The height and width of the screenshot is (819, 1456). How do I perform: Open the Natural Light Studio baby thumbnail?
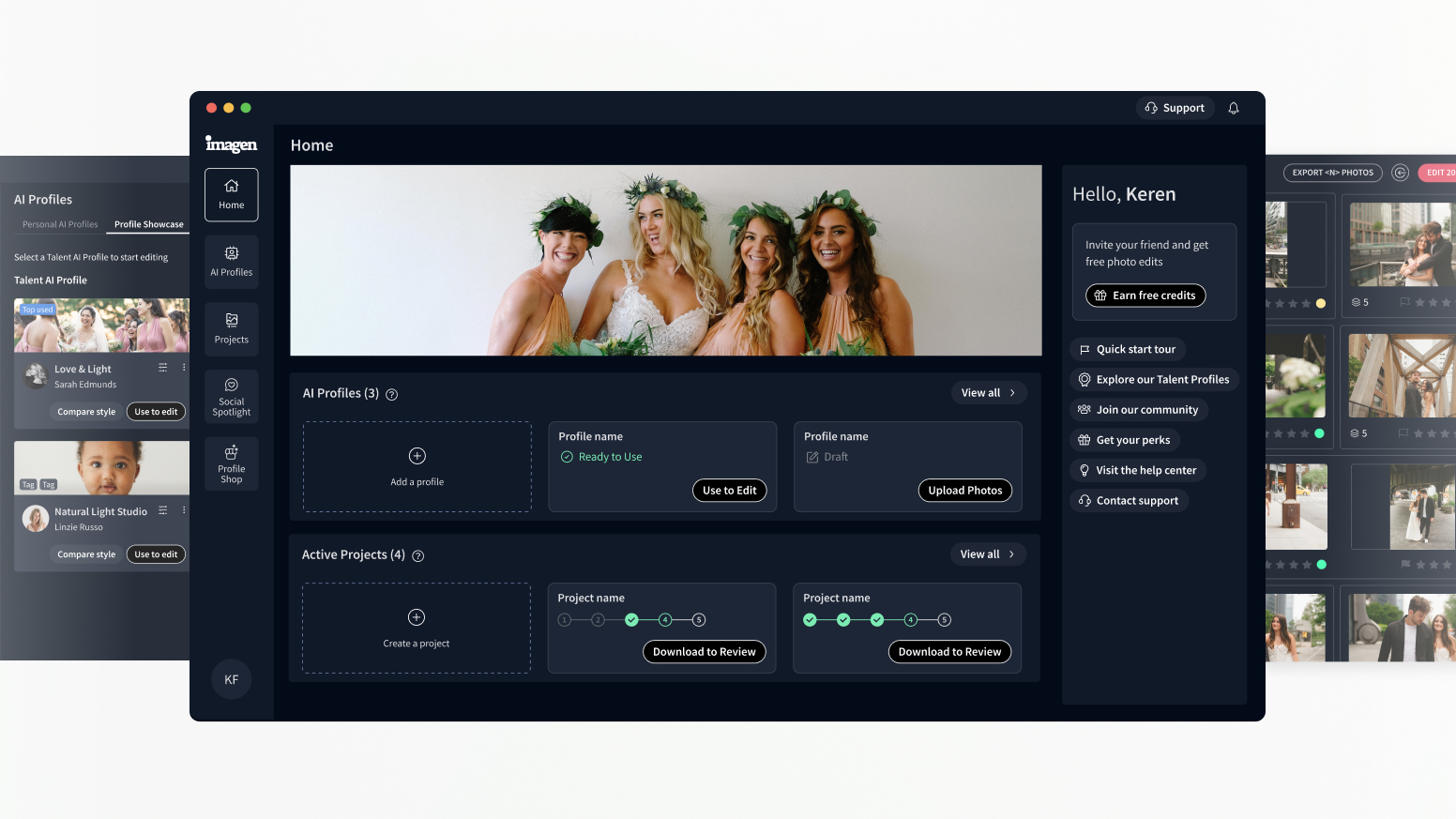(101, 468)
